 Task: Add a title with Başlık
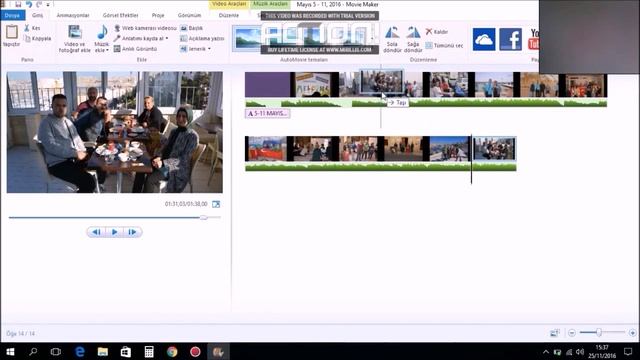pos(191,28)
